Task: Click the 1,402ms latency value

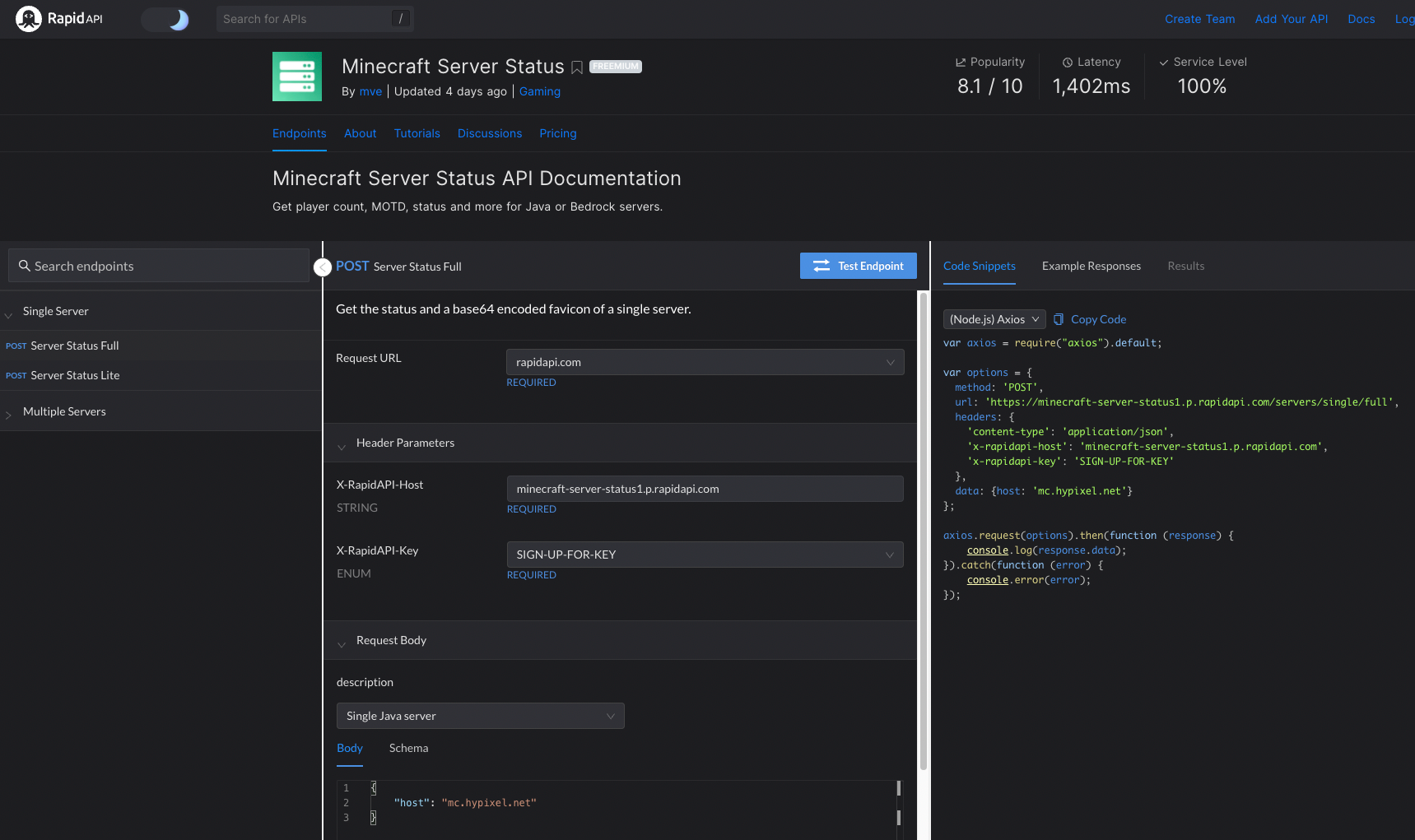Action: click(x=1092, y=86)
